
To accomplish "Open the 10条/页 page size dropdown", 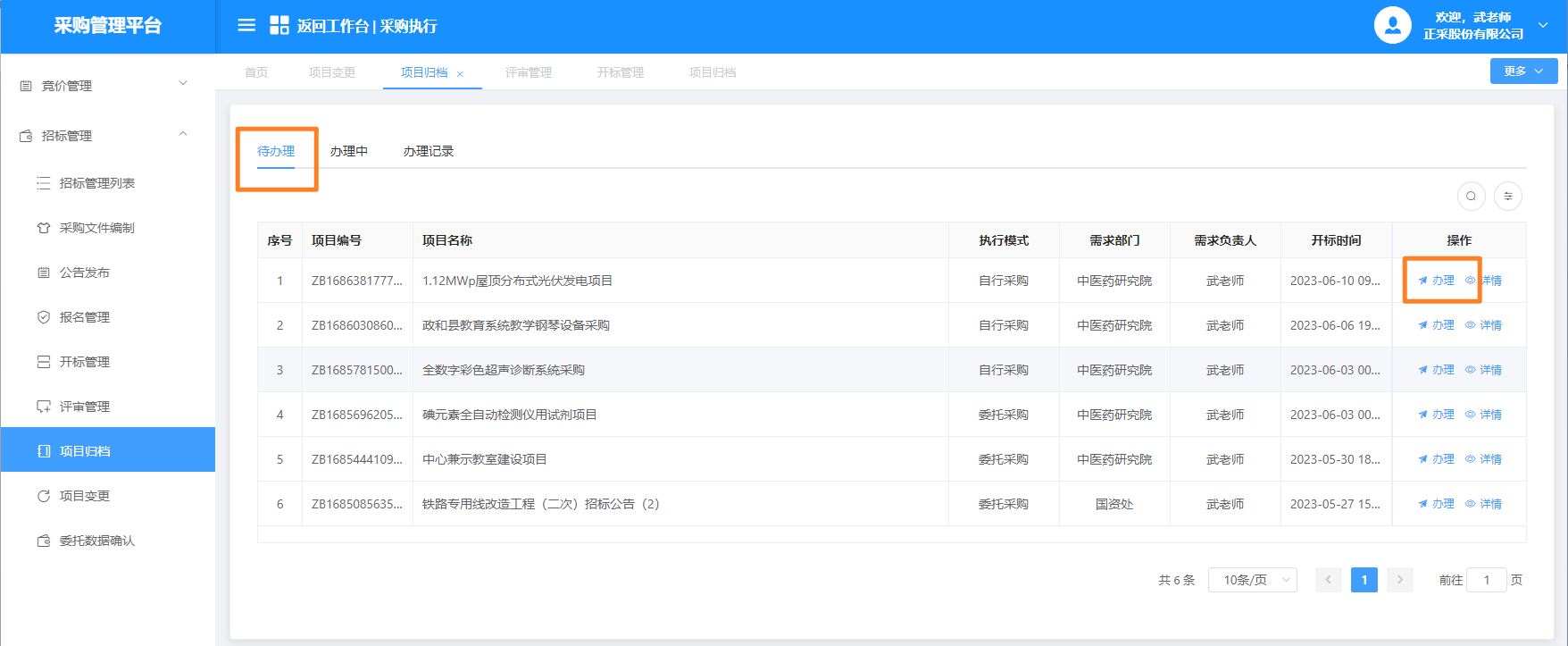I will click(x=1252, y=580).
